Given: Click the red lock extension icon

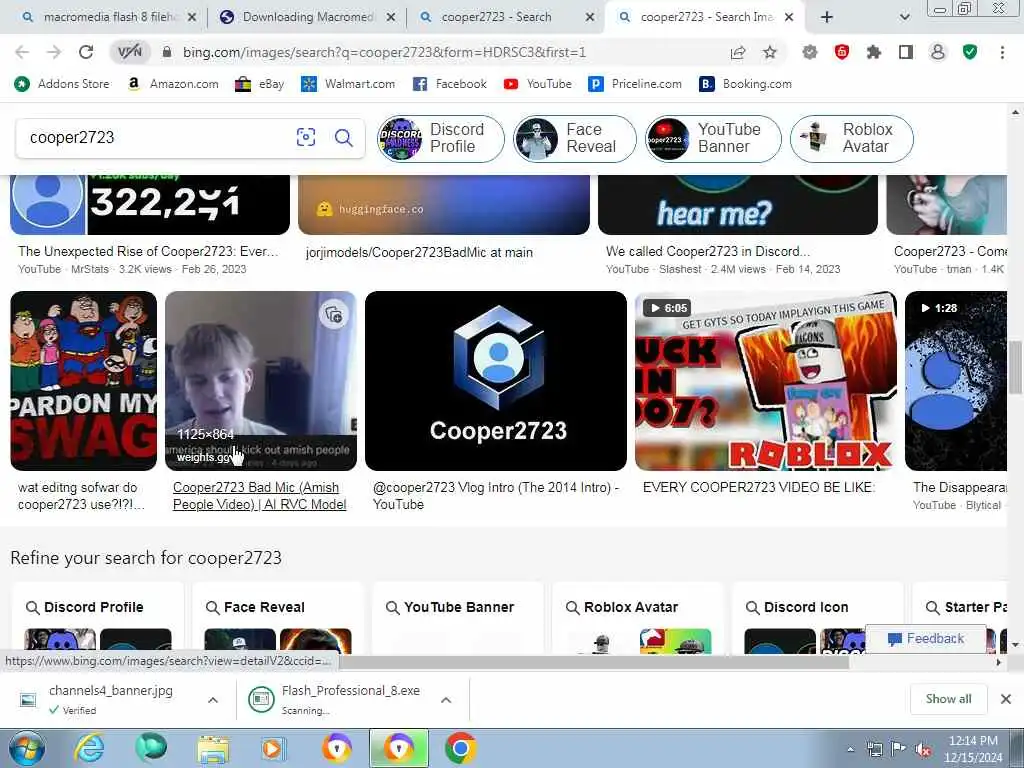Looking at the screenshot, I should pyautogui.click(x=842, y=52).
